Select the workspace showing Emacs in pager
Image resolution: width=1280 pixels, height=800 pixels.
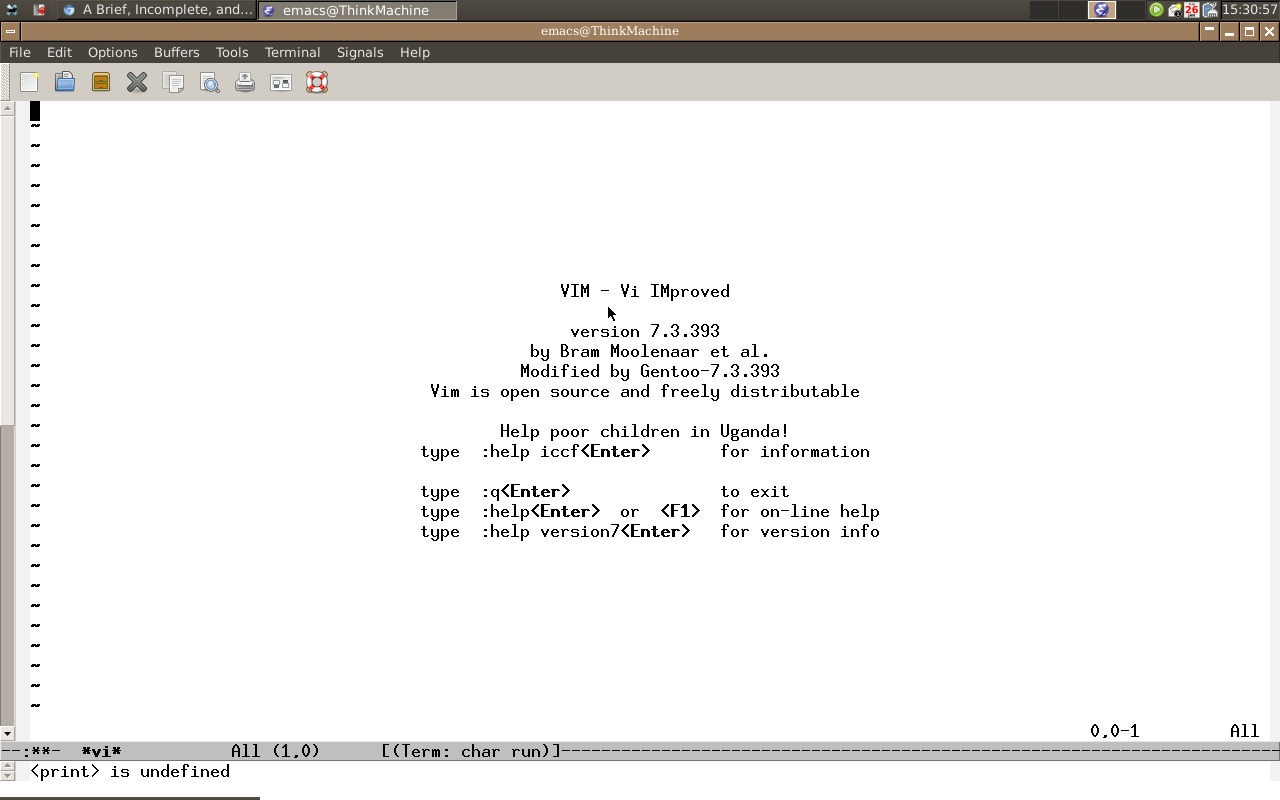pos(1102,10)
